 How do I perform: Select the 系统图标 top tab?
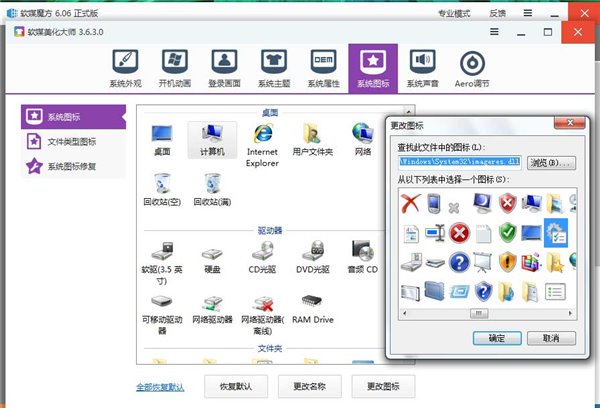tap(373, 69)
